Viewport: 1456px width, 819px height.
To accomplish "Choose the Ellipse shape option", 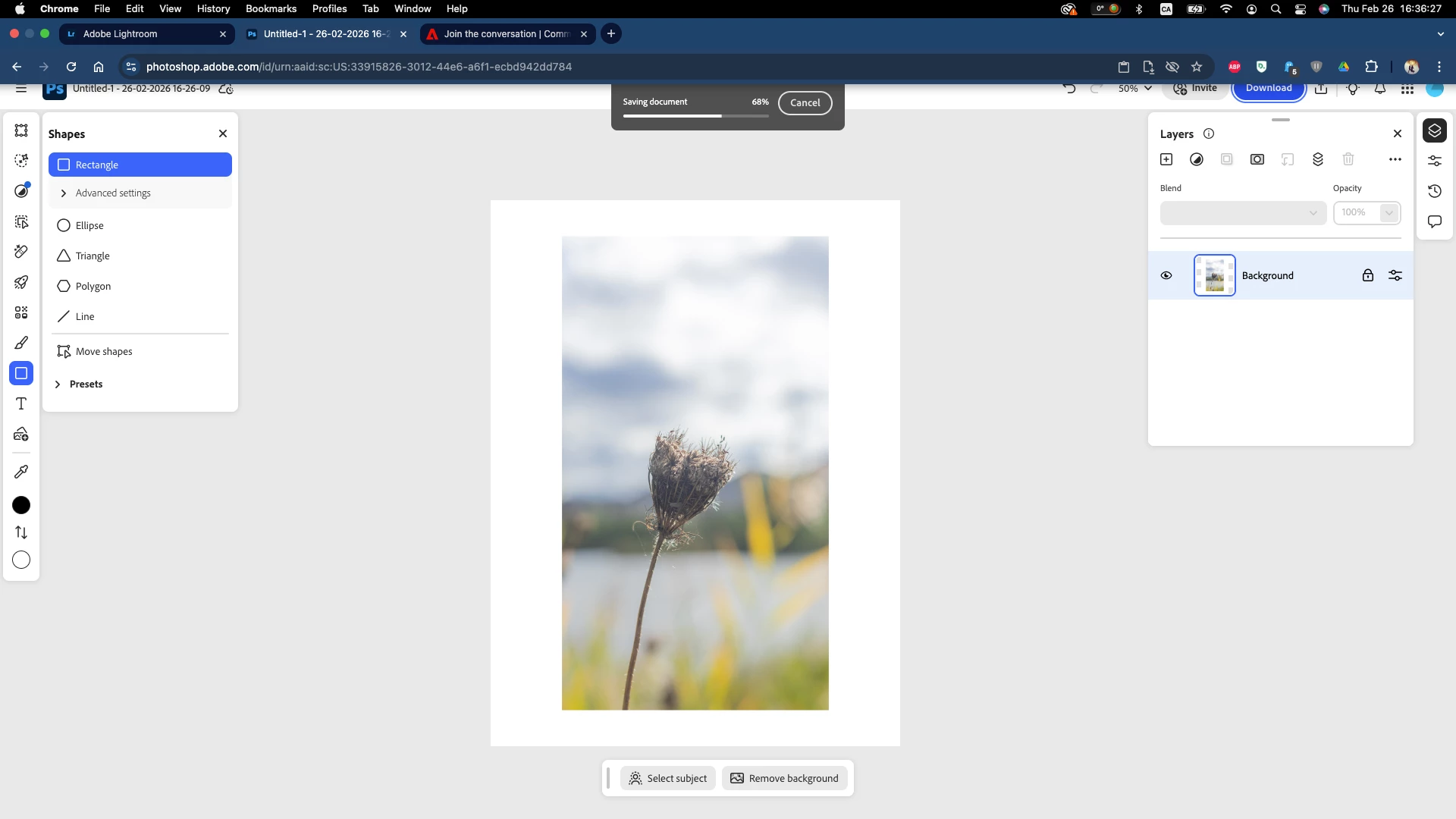I will (x=89, y=225).
